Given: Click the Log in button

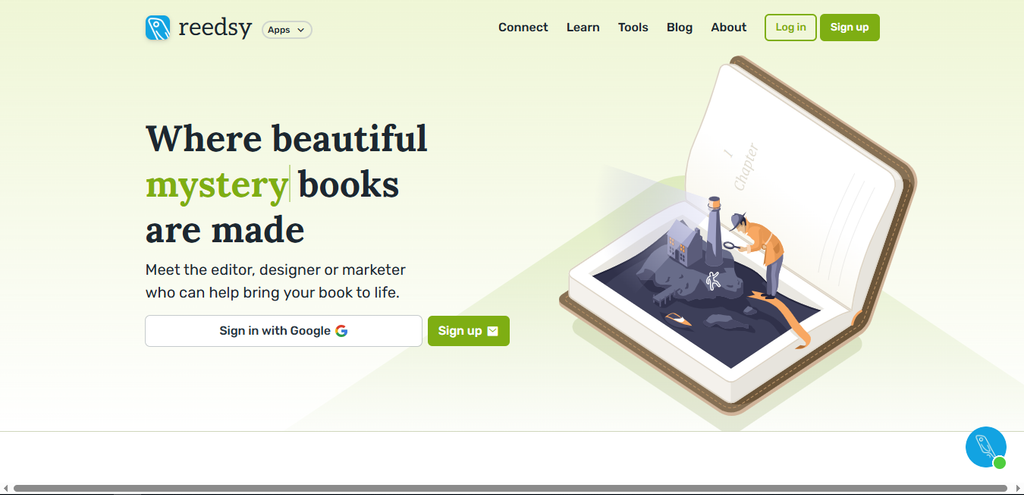Looking at the screenshot, I should point(791,27).
